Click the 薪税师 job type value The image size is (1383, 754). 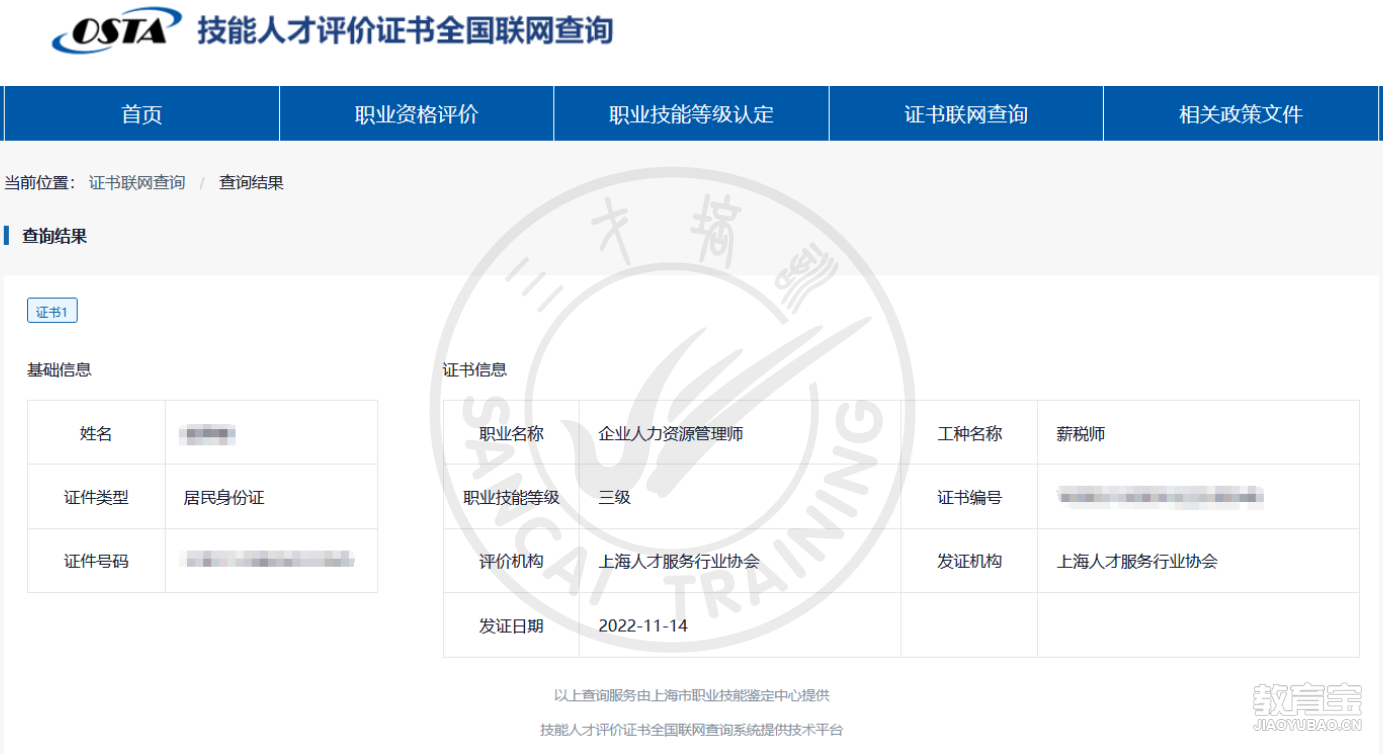[x=1081, y=434]
